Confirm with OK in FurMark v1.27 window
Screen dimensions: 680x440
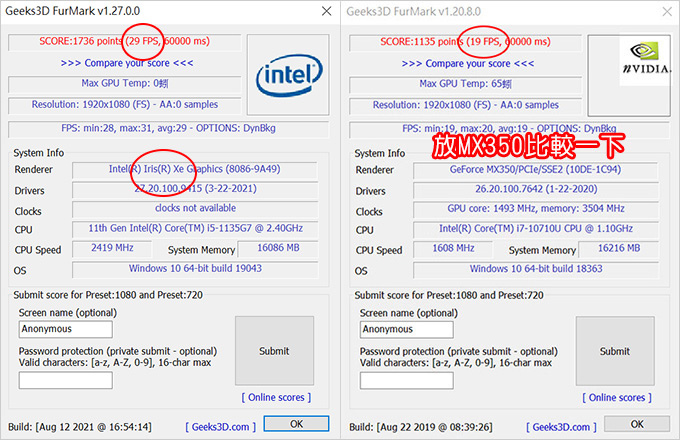click(297, 424)
